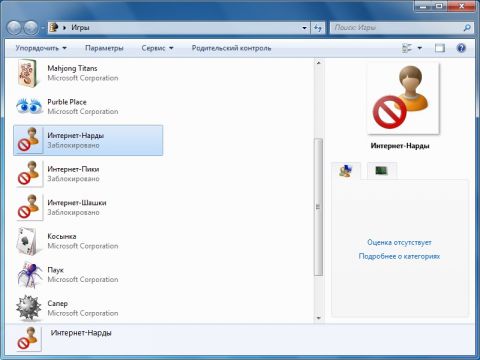Click the search magnifier icon

tap(467, 28)
